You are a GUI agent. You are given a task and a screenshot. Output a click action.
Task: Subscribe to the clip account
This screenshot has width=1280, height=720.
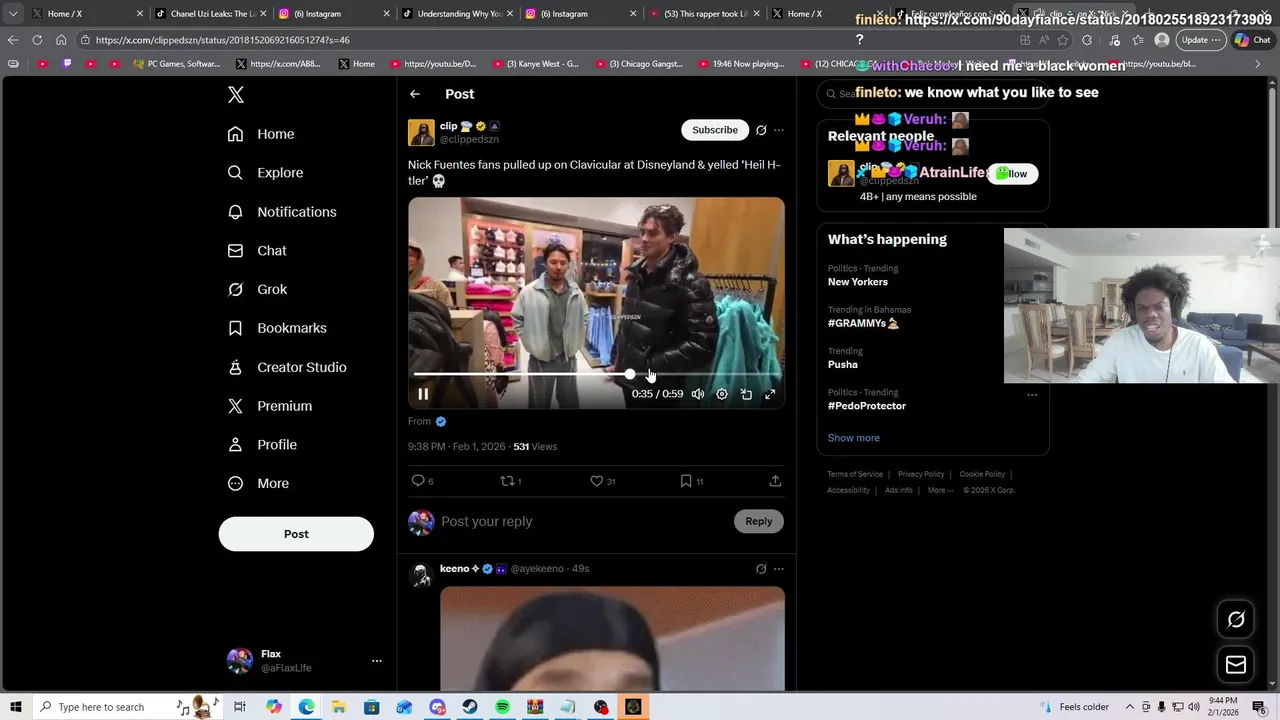pyautogui.click(x=715, y=130)
